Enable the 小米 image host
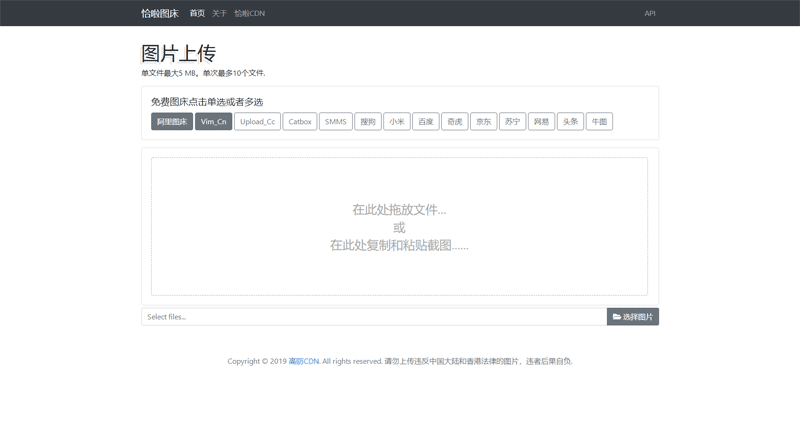 (397, 121)
